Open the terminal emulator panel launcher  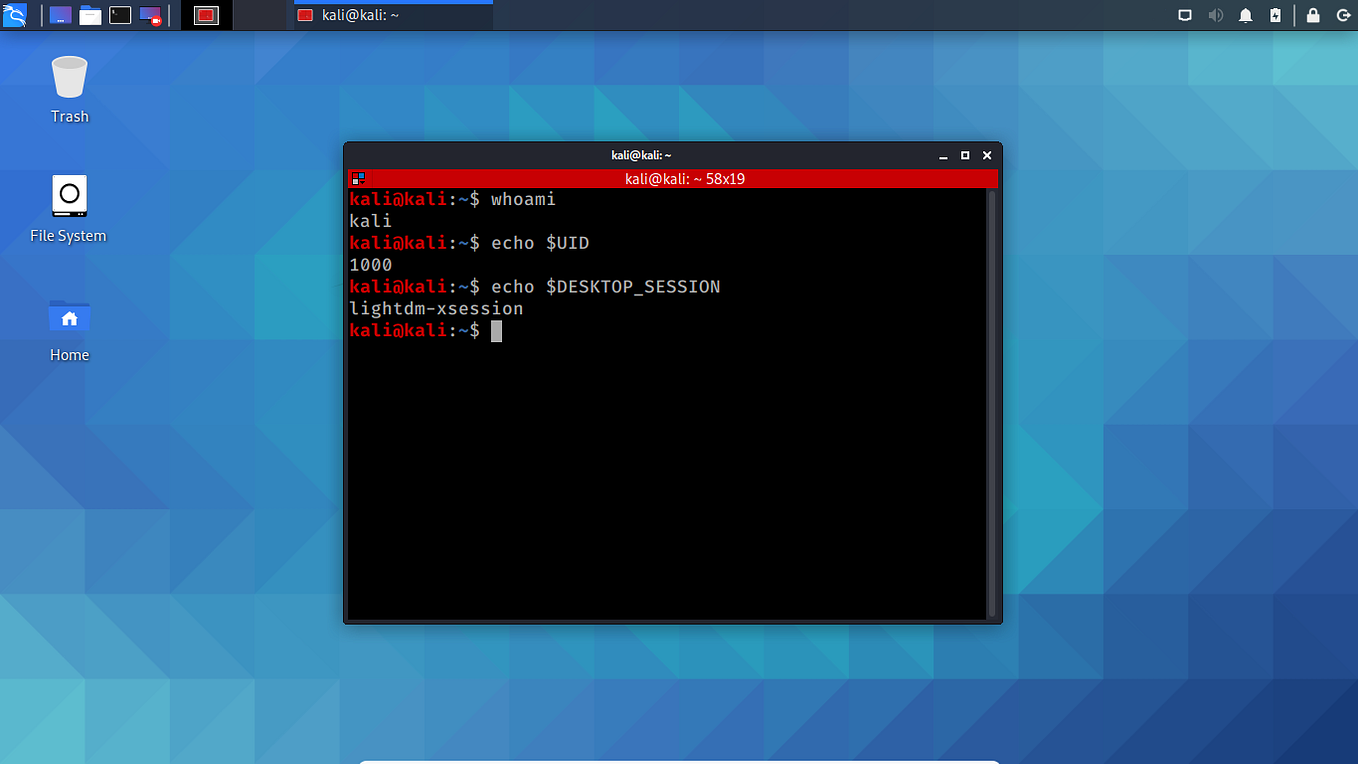click(x=119, y=15)
